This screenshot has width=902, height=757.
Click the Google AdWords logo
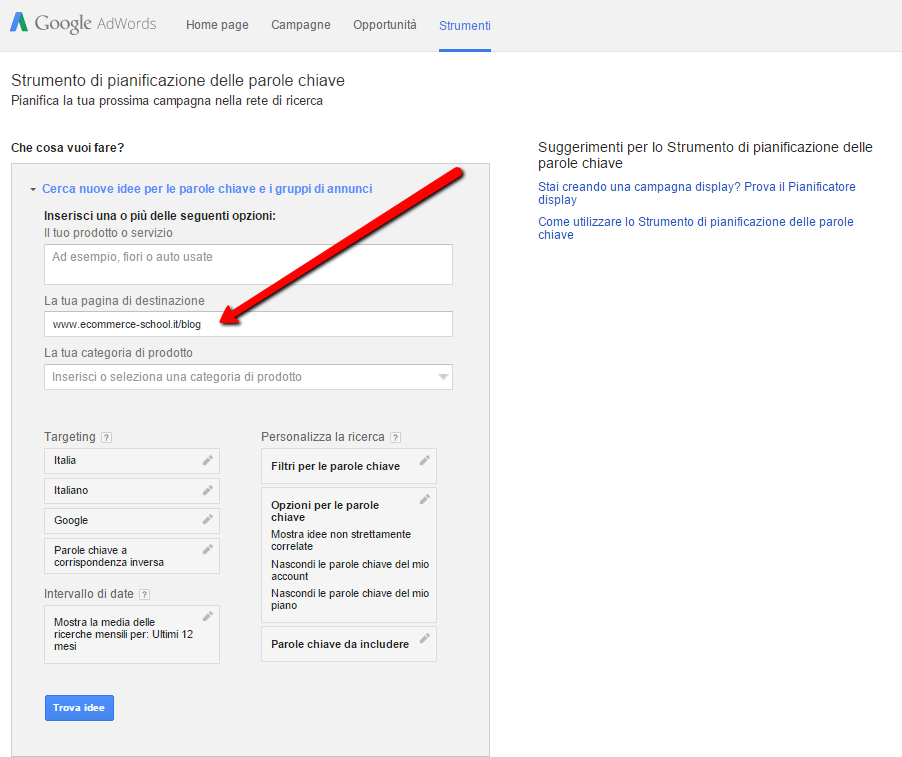click(83, 24)
